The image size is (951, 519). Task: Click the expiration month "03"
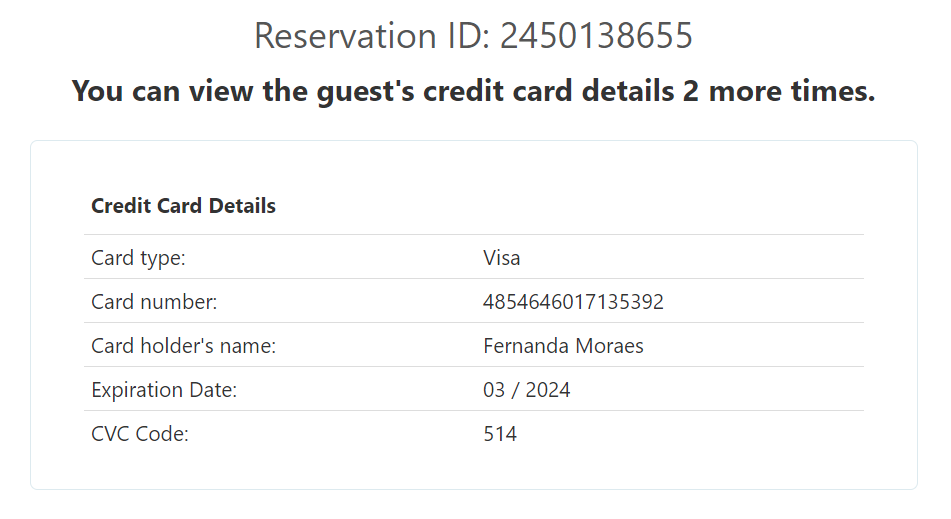coord(494,390)
